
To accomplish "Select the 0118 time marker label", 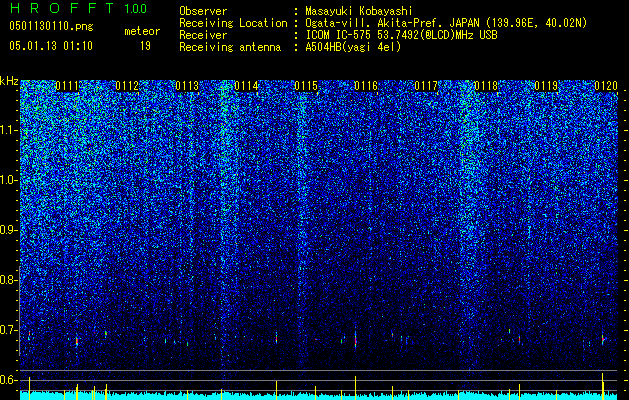I will 486,86.
